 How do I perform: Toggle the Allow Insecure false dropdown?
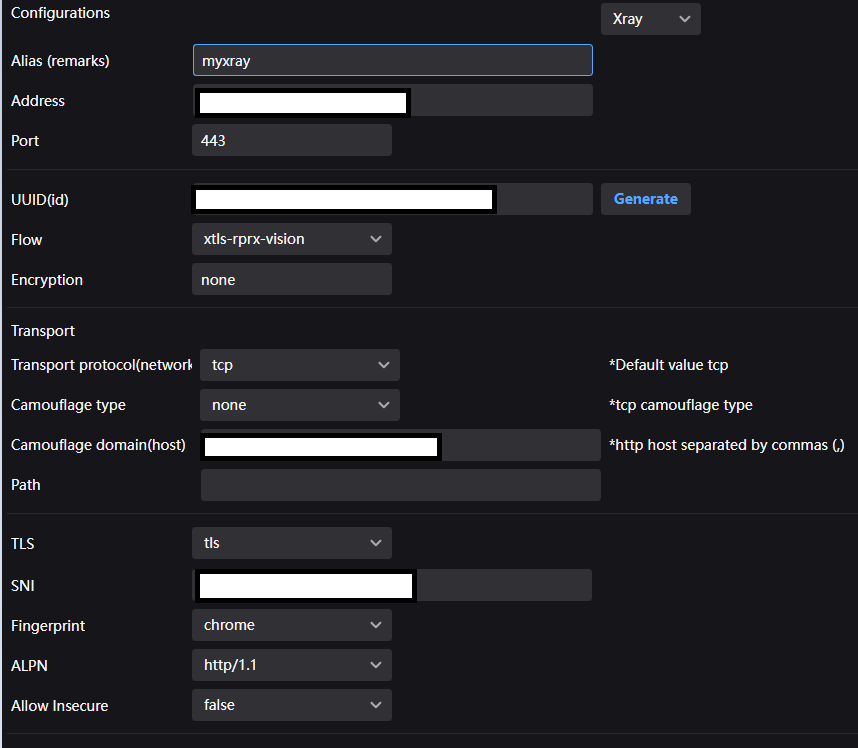291,705
